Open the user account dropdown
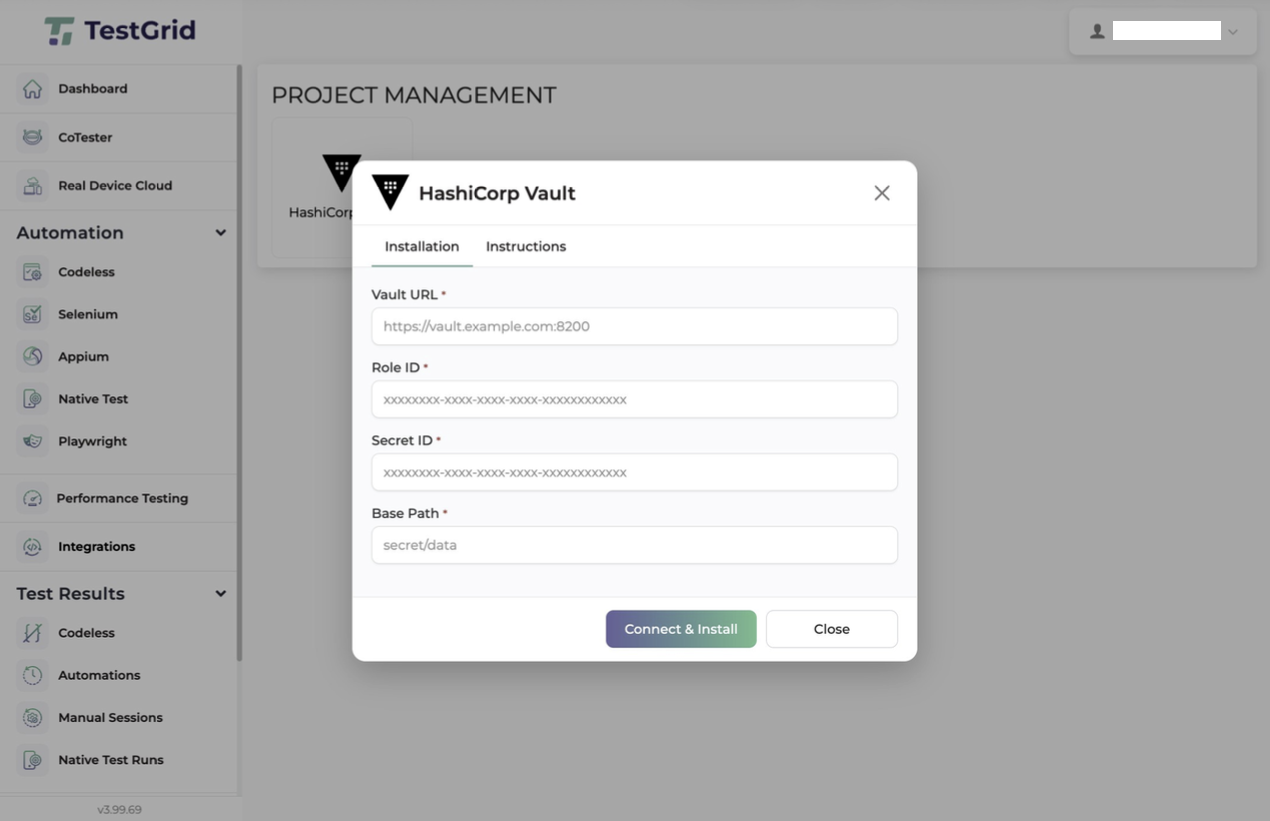The height and width of the screenshot is (821, 1270). pos(1163,32)
